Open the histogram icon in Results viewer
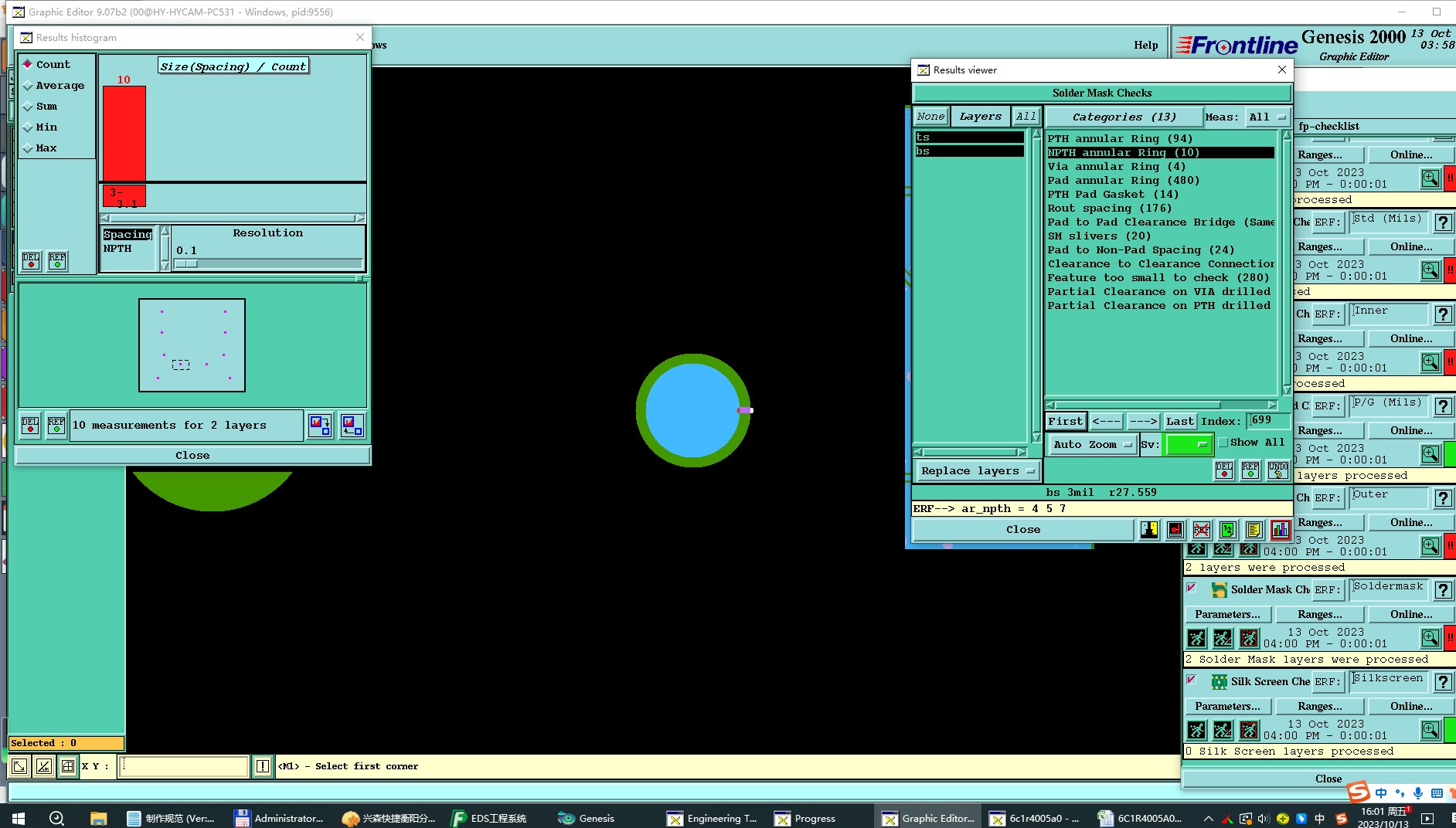This screenshot has width=1456, height=828. coord(1281,530)
